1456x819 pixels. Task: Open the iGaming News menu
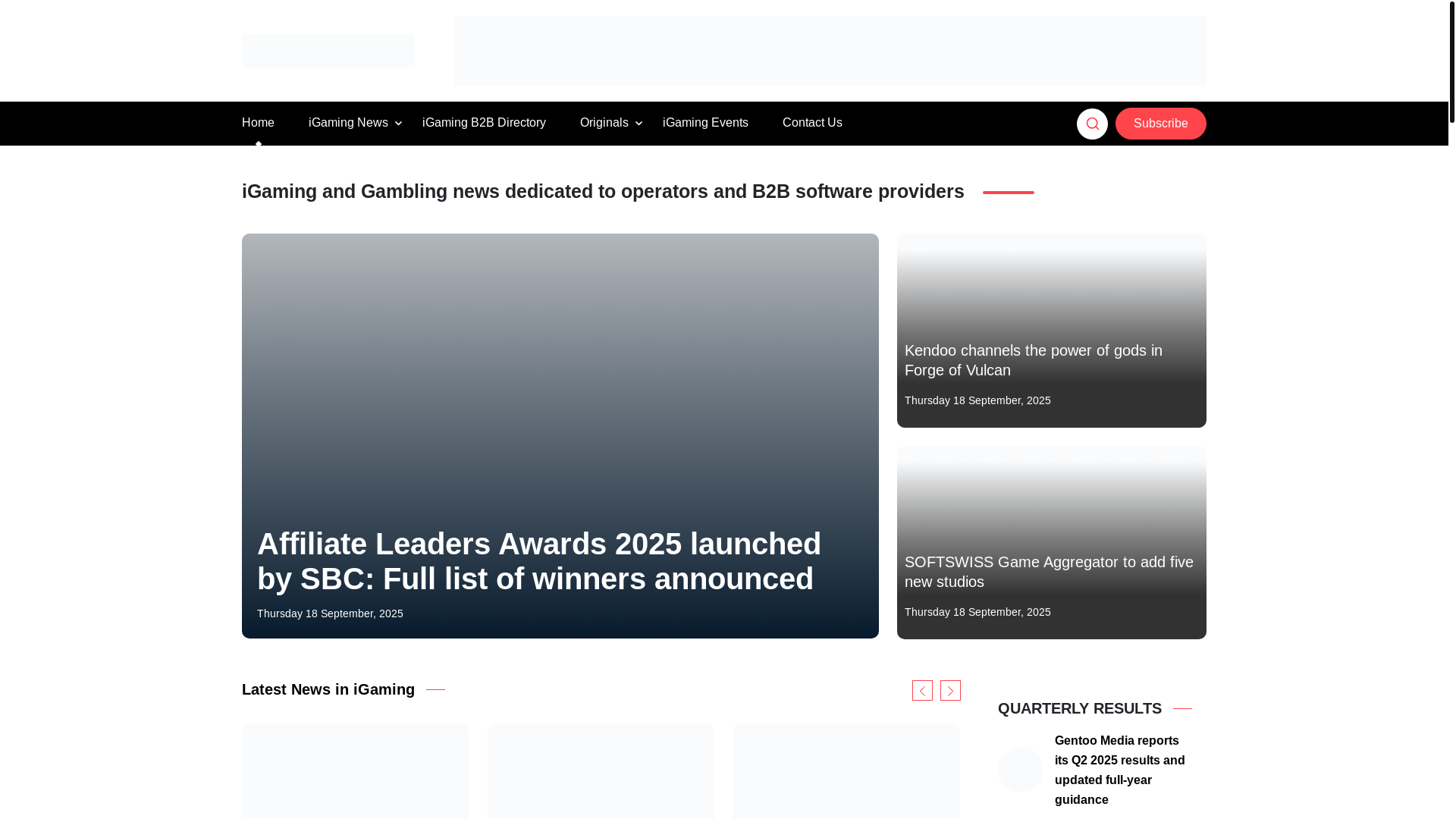(x=348, y=123)
